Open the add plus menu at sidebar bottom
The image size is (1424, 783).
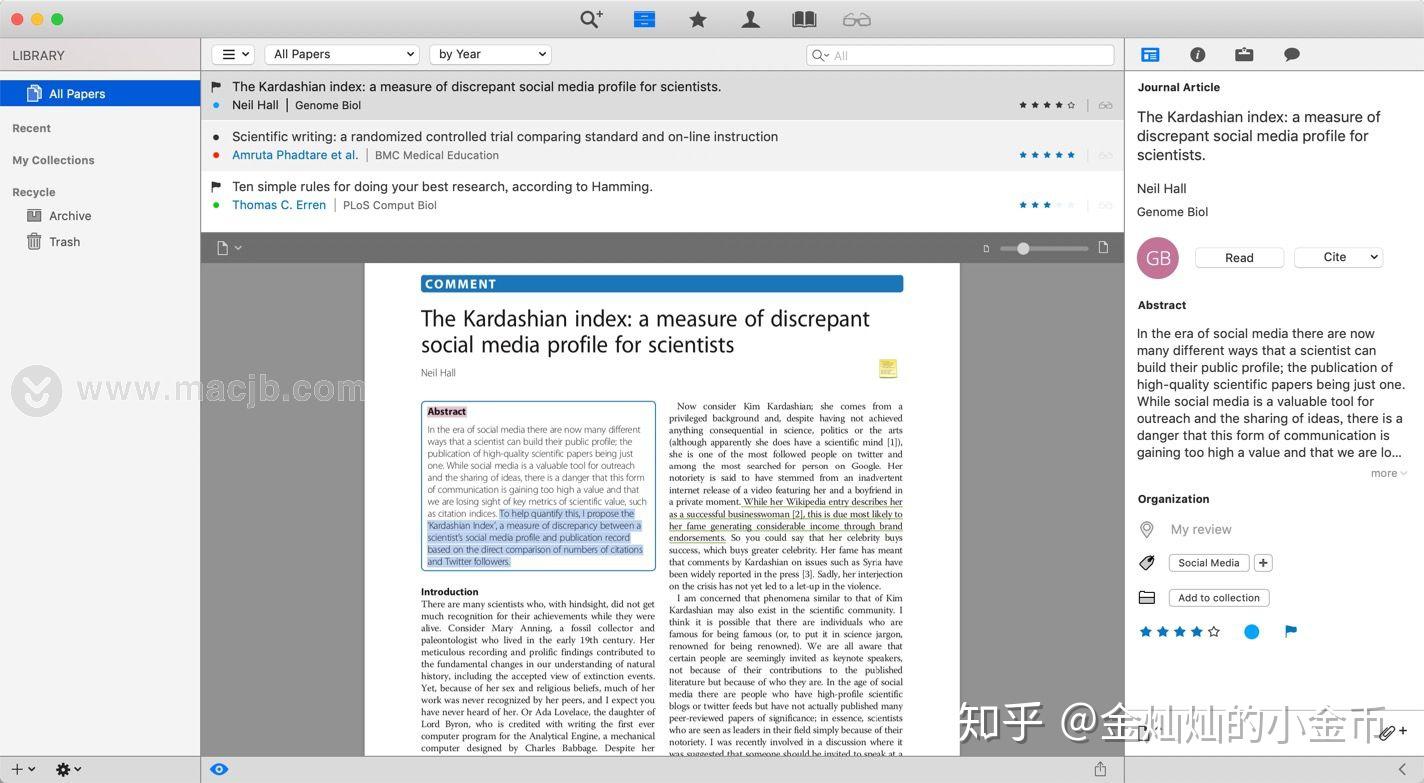pos(23,769)
